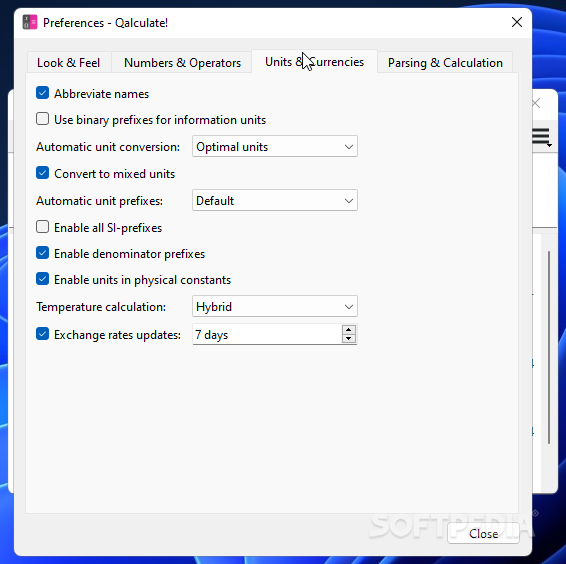Click the Automatic unit prefixes label
Image resolution: width=566 pixels, height=564 pixels.
(100, 201)
